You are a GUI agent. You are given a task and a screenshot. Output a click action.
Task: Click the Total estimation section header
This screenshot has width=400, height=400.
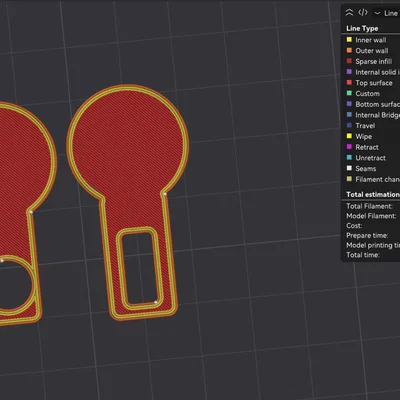(373, 194)
